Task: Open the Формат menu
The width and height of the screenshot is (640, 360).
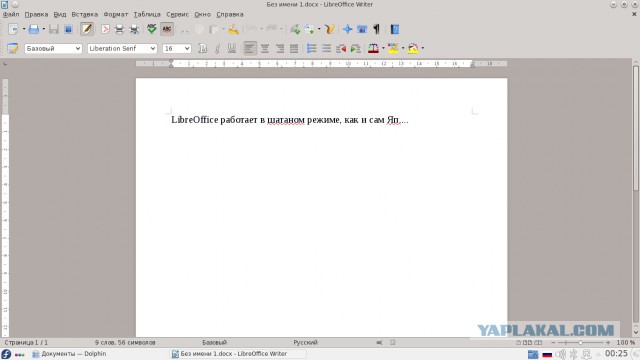Action: tap(116, 14)
